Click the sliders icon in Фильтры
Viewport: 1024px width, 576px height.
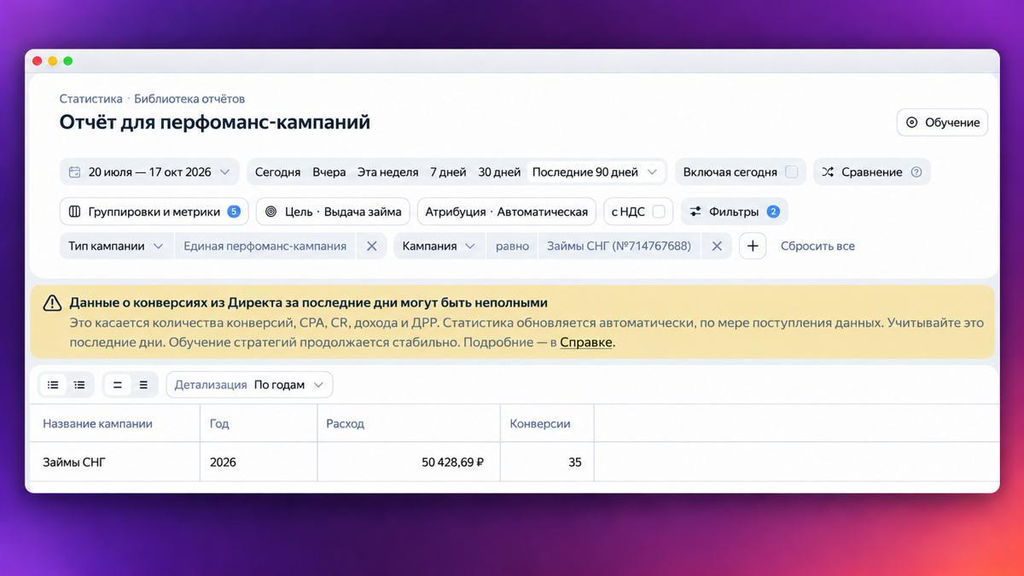(696, 212)
